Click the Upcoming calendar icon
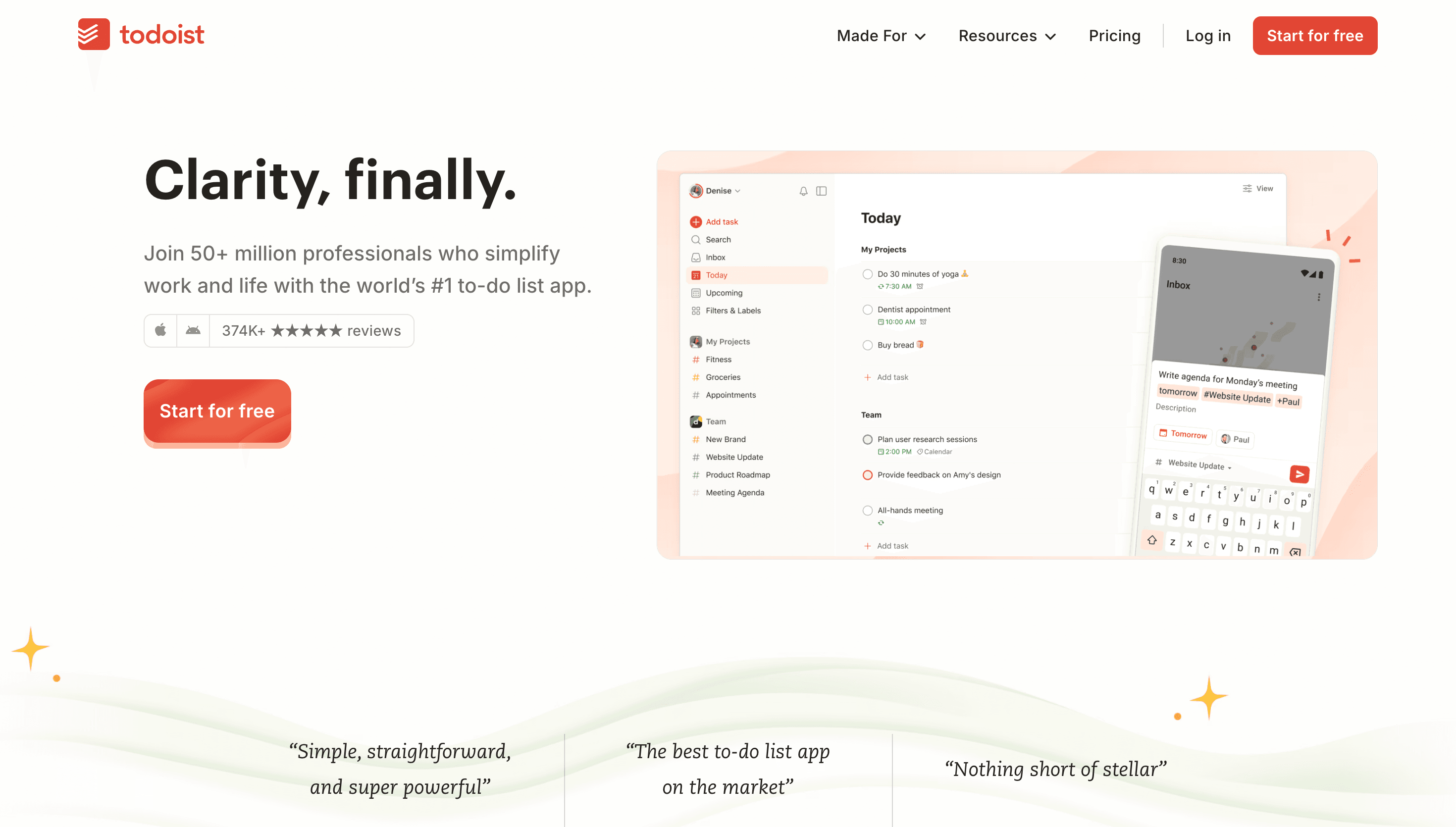 (696, 293)
